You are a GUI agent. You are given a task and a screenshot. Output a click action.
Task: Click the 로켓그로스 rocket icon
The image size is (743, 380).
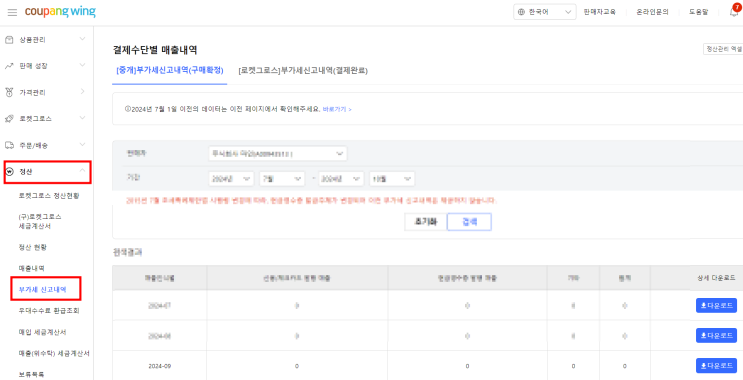tap(9, 118)
